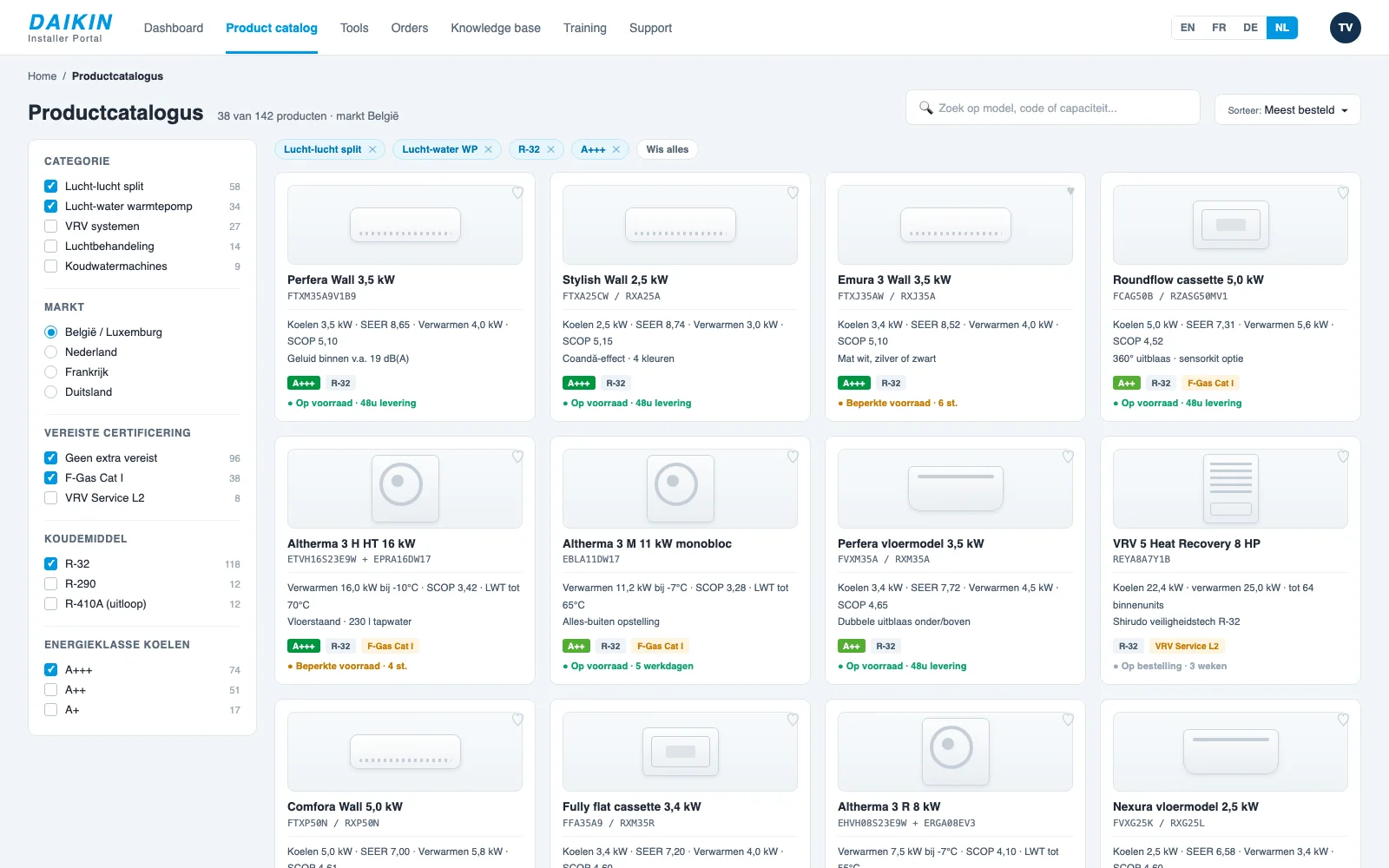This screenshot has width=1389, height=868.
Task: Open the Orders tab
Action: point(410,28)
